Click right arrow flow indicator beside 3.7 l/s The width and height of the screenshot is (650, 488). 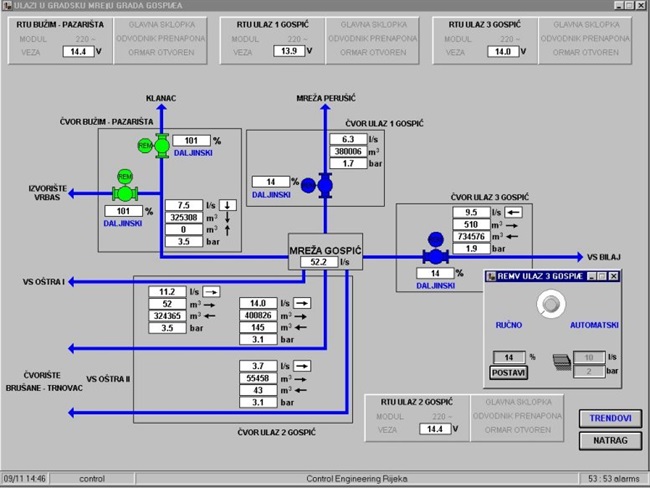point(302,366)
